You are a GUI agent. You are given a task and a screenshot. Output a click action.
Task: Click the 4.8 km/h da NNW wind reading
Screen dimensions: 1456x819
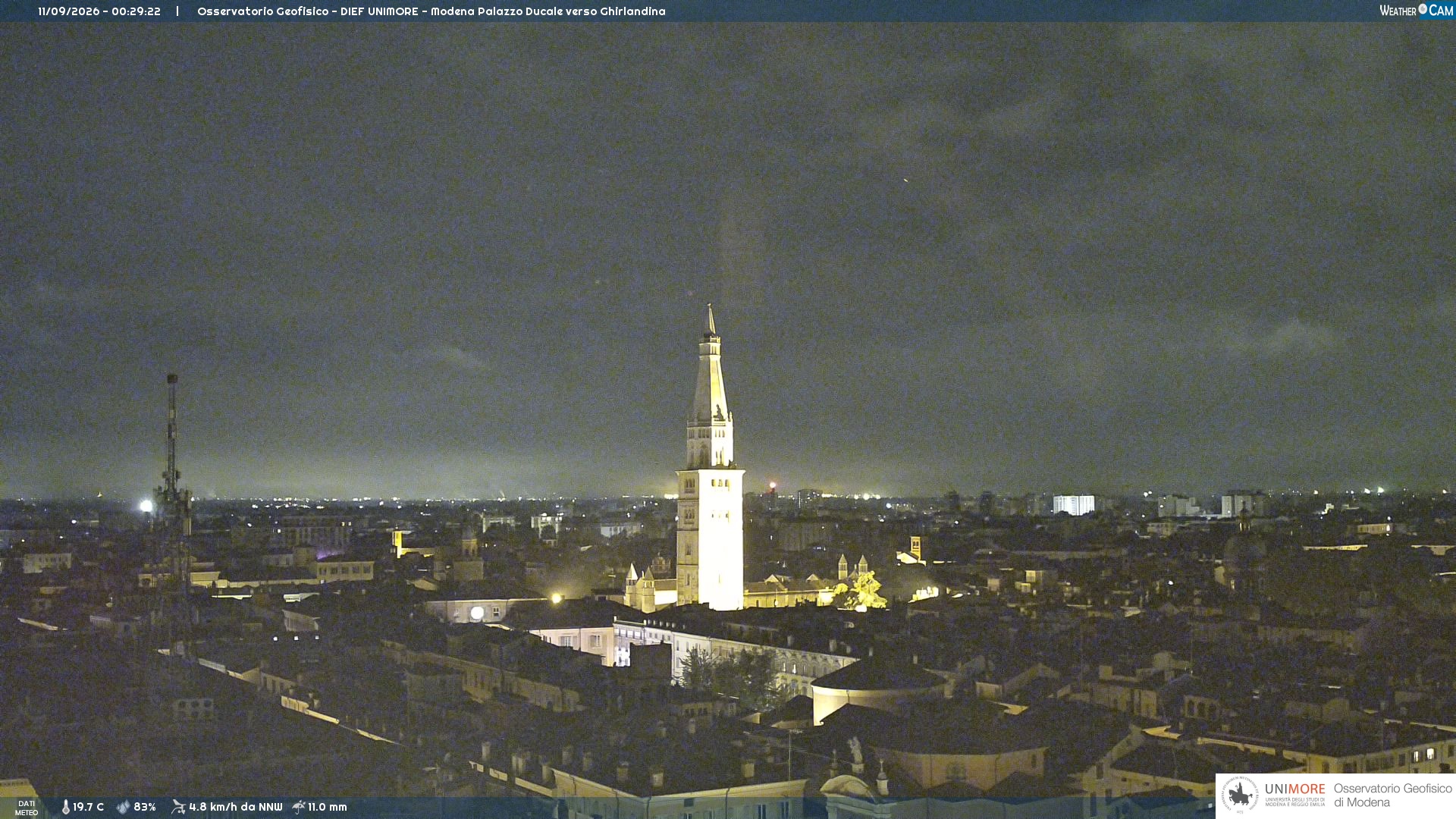235,807
